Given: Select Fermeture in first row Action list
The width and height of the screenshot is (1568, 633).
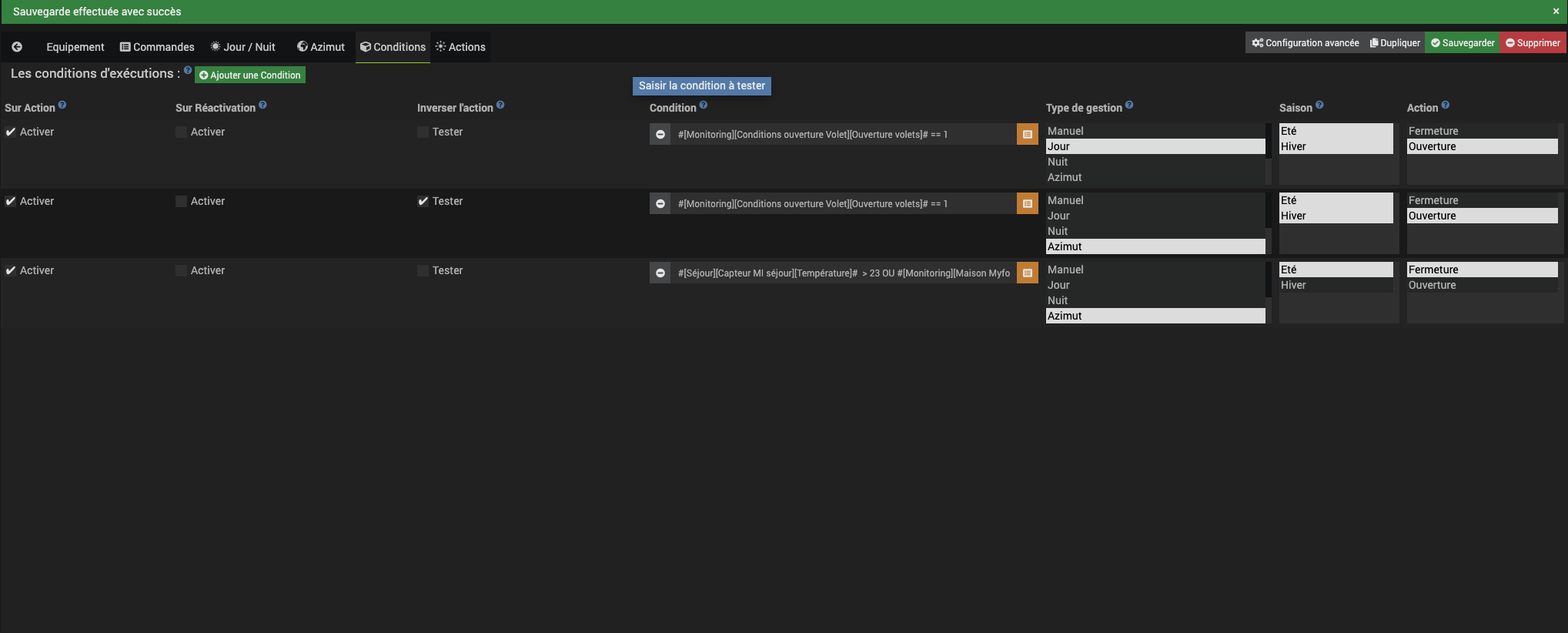Looking at the screenshot, I should (1482, 131).
